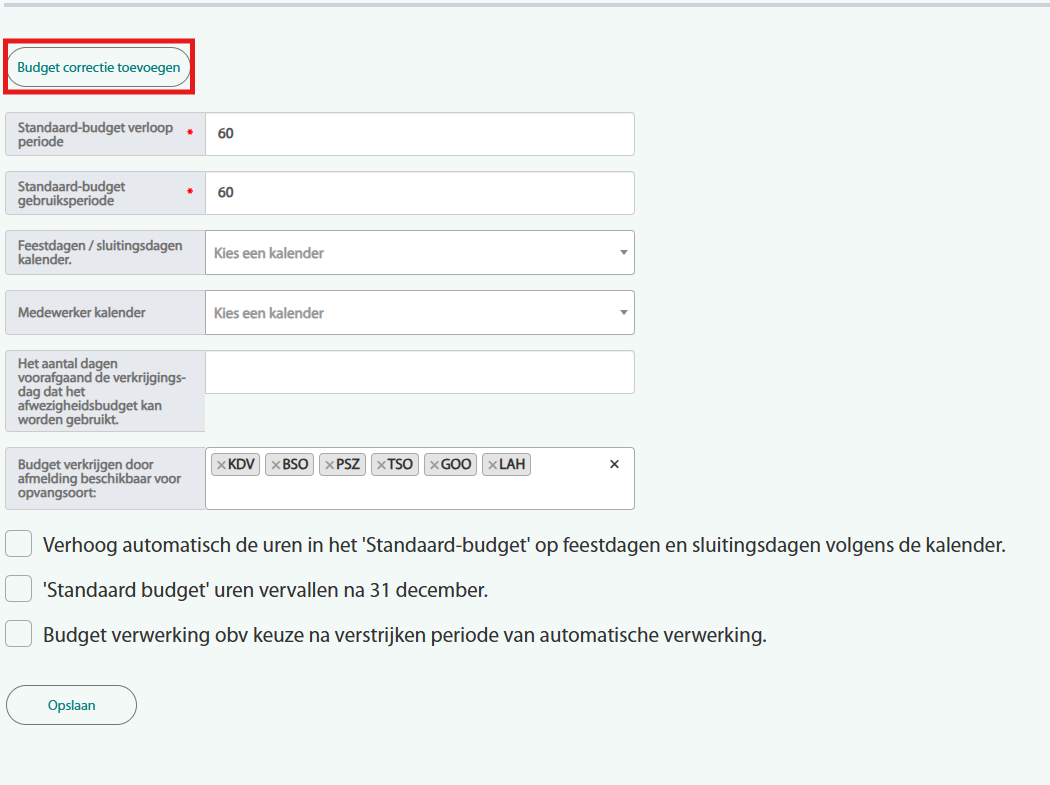The height and width of the screenshot is (785, 1050).
Task: Remove the GOO tag
Action: [x=434, y=465]
